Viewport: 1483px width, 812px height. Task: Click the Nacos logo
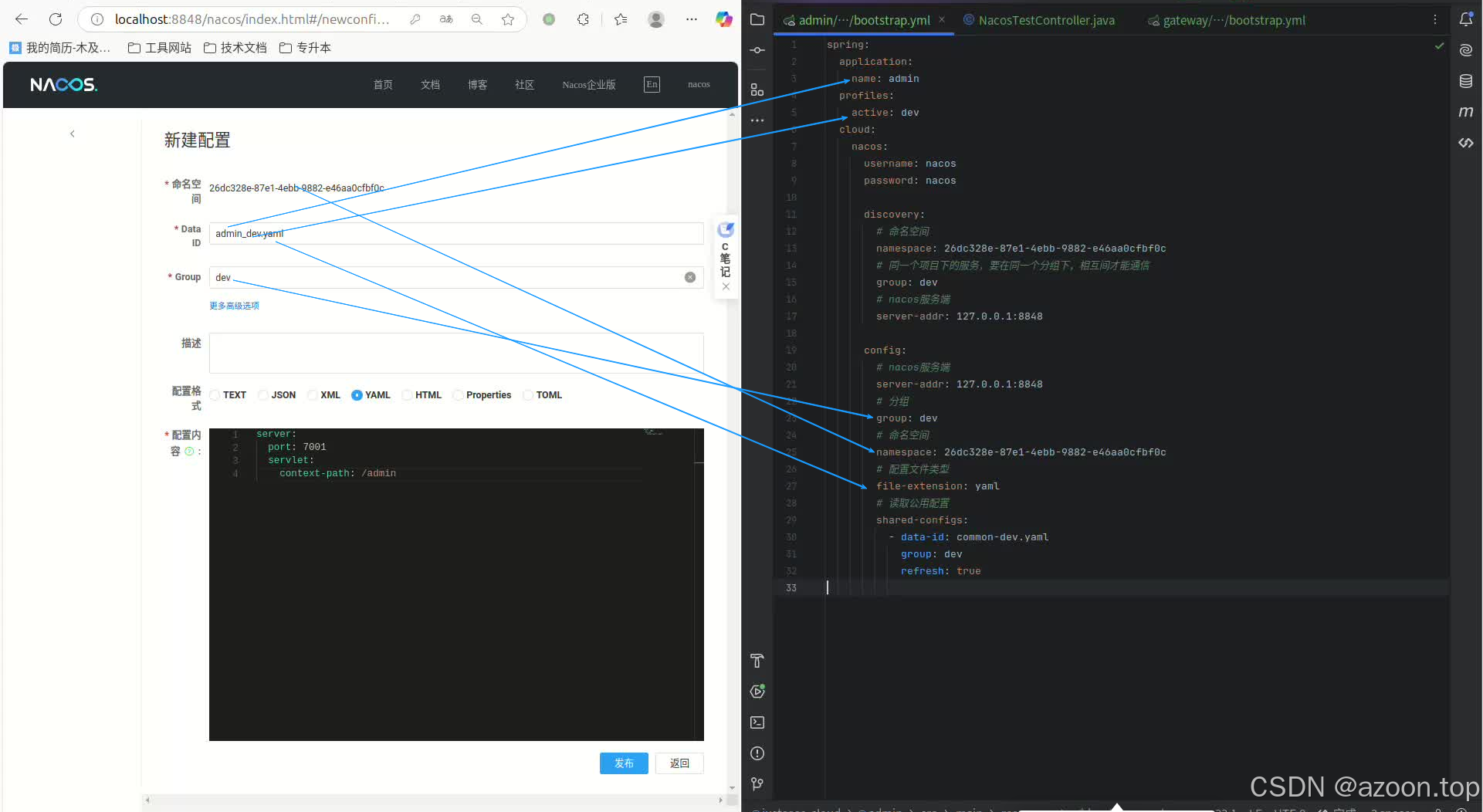[64, 85]
